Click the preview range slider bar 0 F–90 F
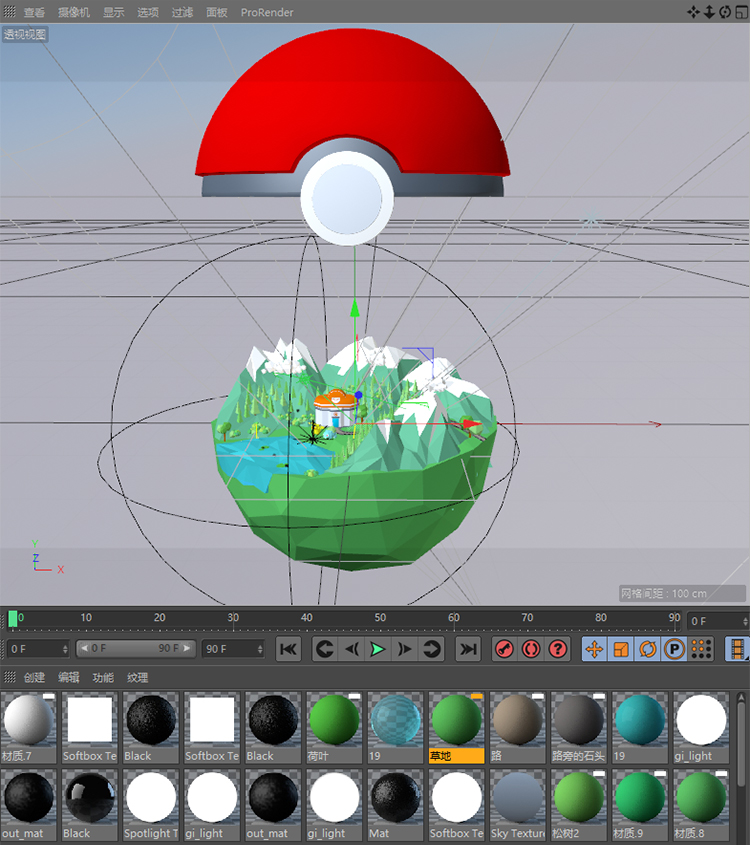Viewport: 750px width, 845px height. [x=136, y=648]
